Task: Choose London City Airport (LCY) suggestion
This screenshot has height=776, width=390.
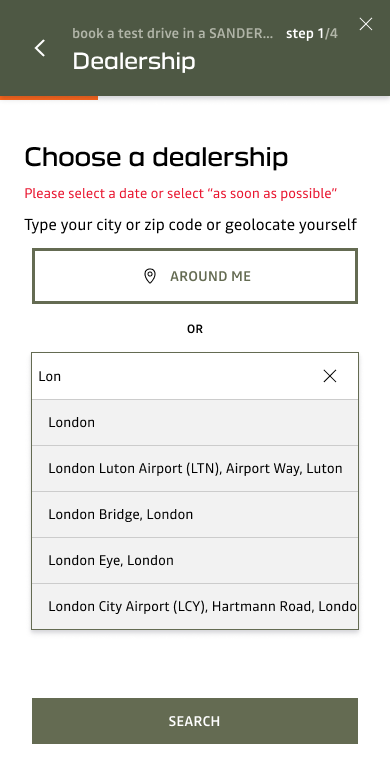Action: pos(195,606)
